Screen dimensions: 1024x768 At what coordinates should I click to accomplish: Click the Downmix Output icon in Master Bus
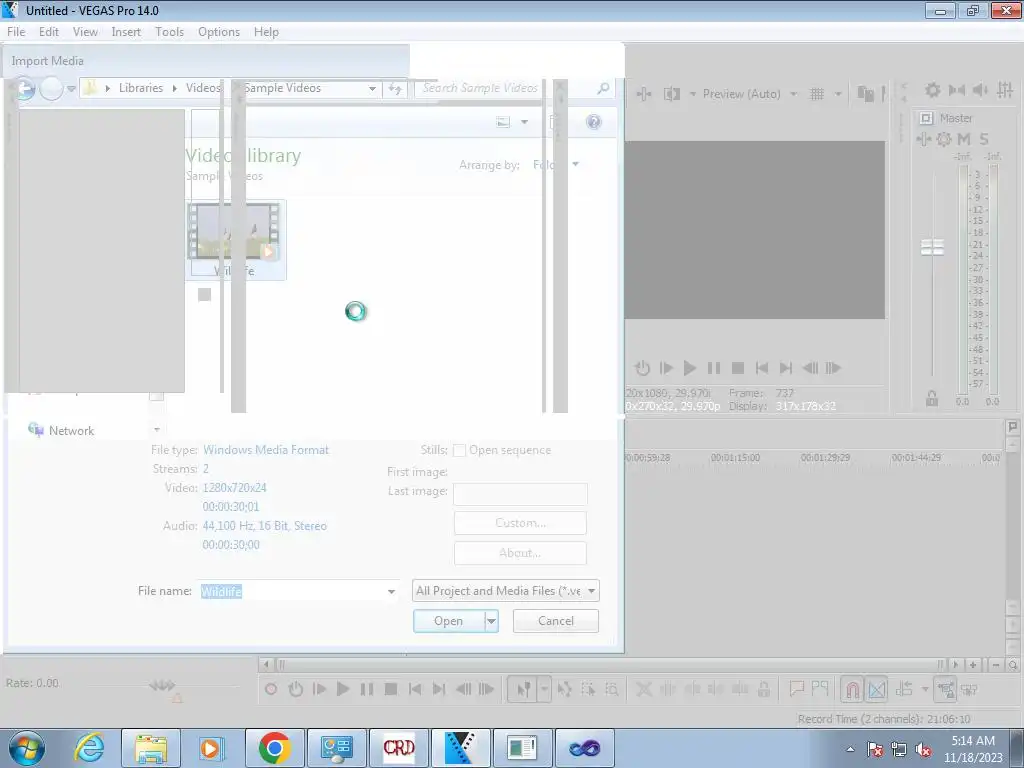(957, 90)
